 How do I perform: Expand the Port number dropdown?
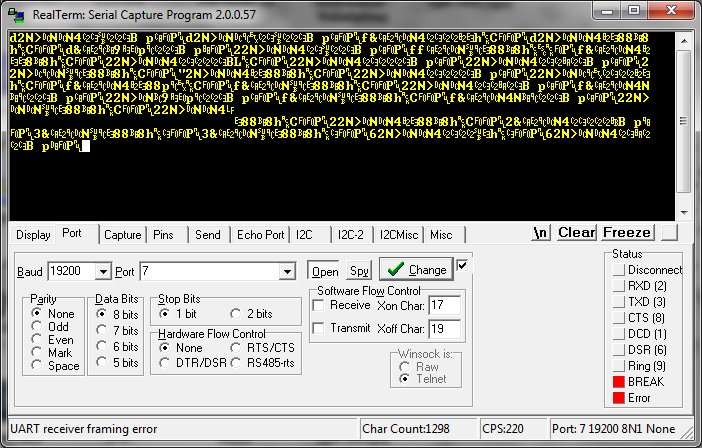pos(287,272)
